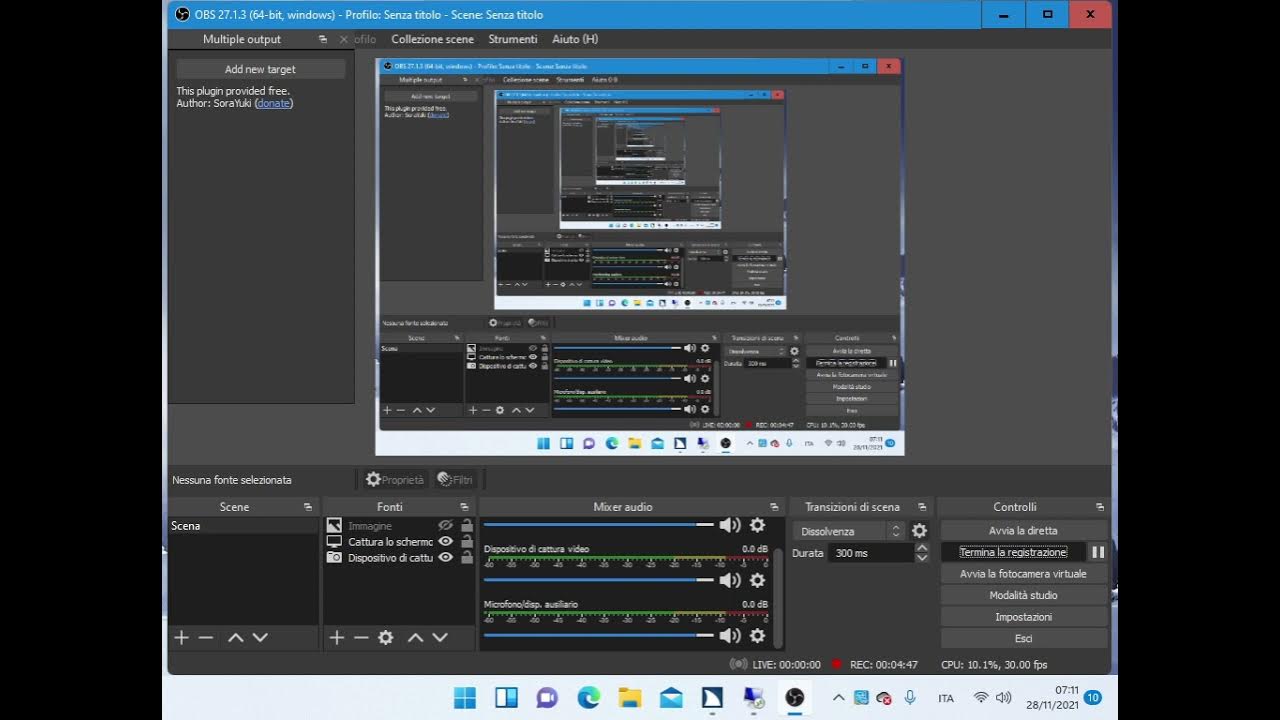Open Impostazioni from Controlli panel
The image size is (1280, 720).
[1023, 617]
